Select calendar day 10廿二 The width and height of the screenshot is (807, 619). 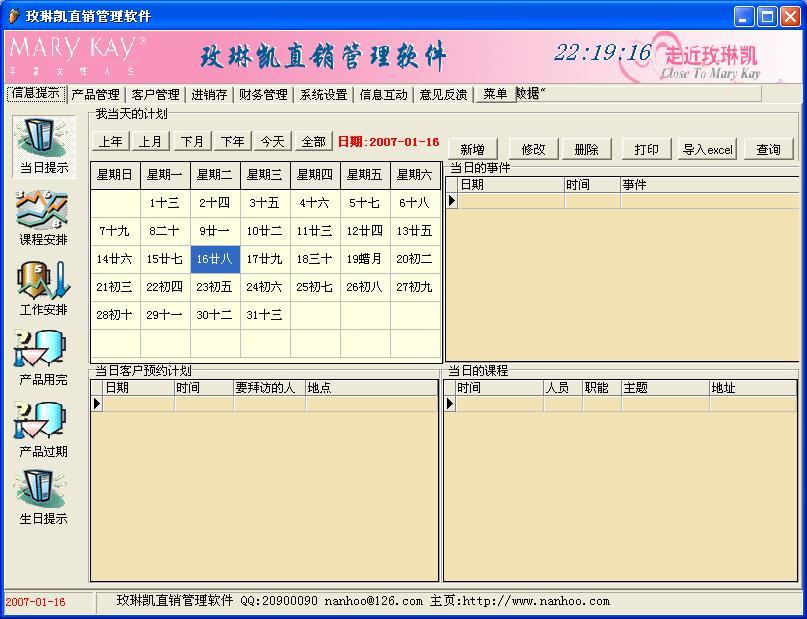(x=265, y=231)
